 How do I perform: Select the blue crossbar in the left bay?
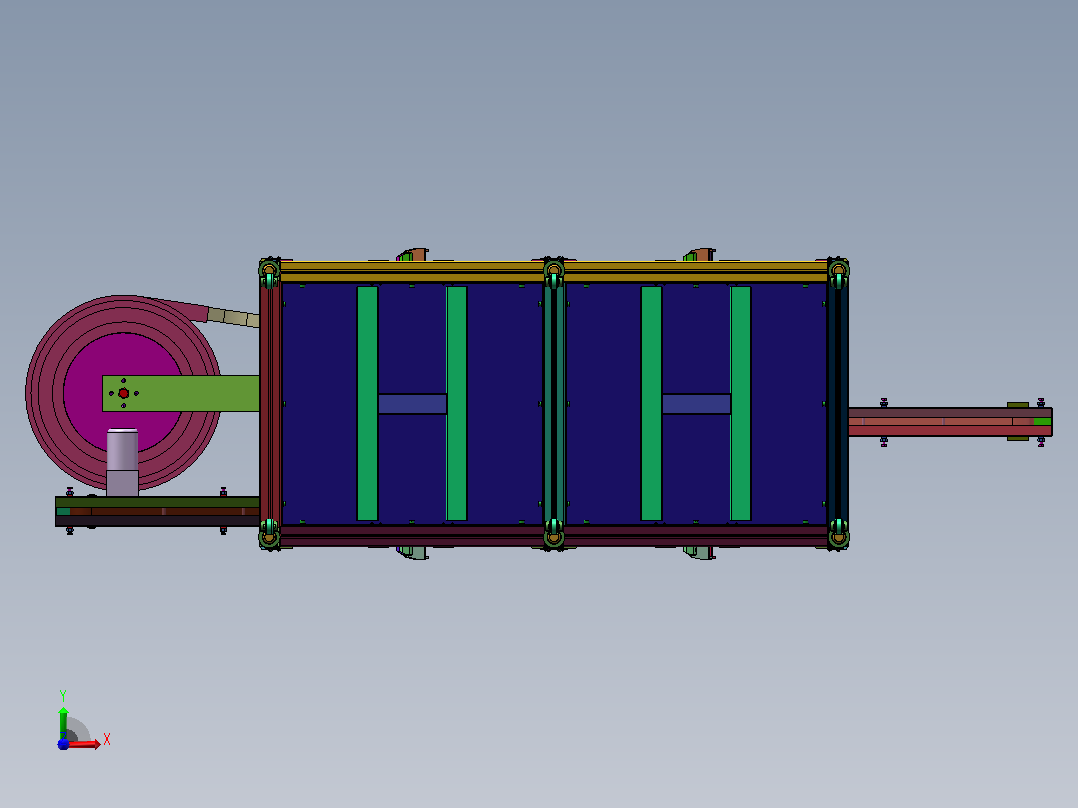[412, 404]
